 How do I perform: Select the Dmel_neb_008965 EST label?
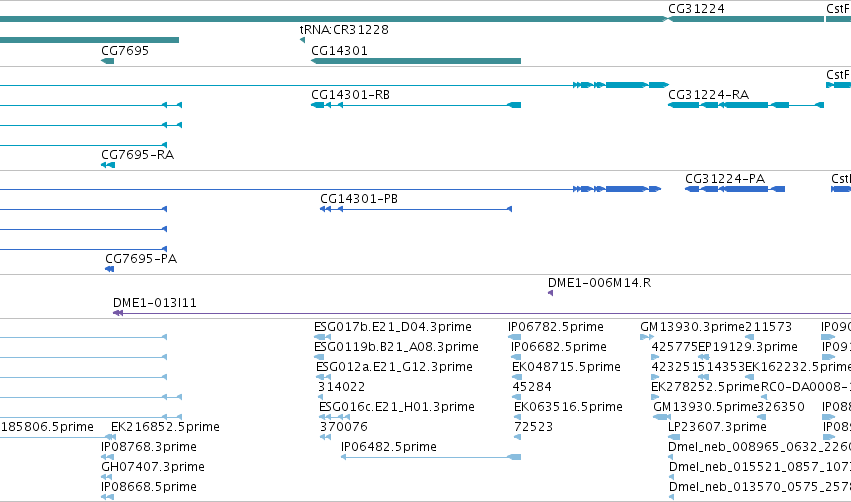pos(759,447)
